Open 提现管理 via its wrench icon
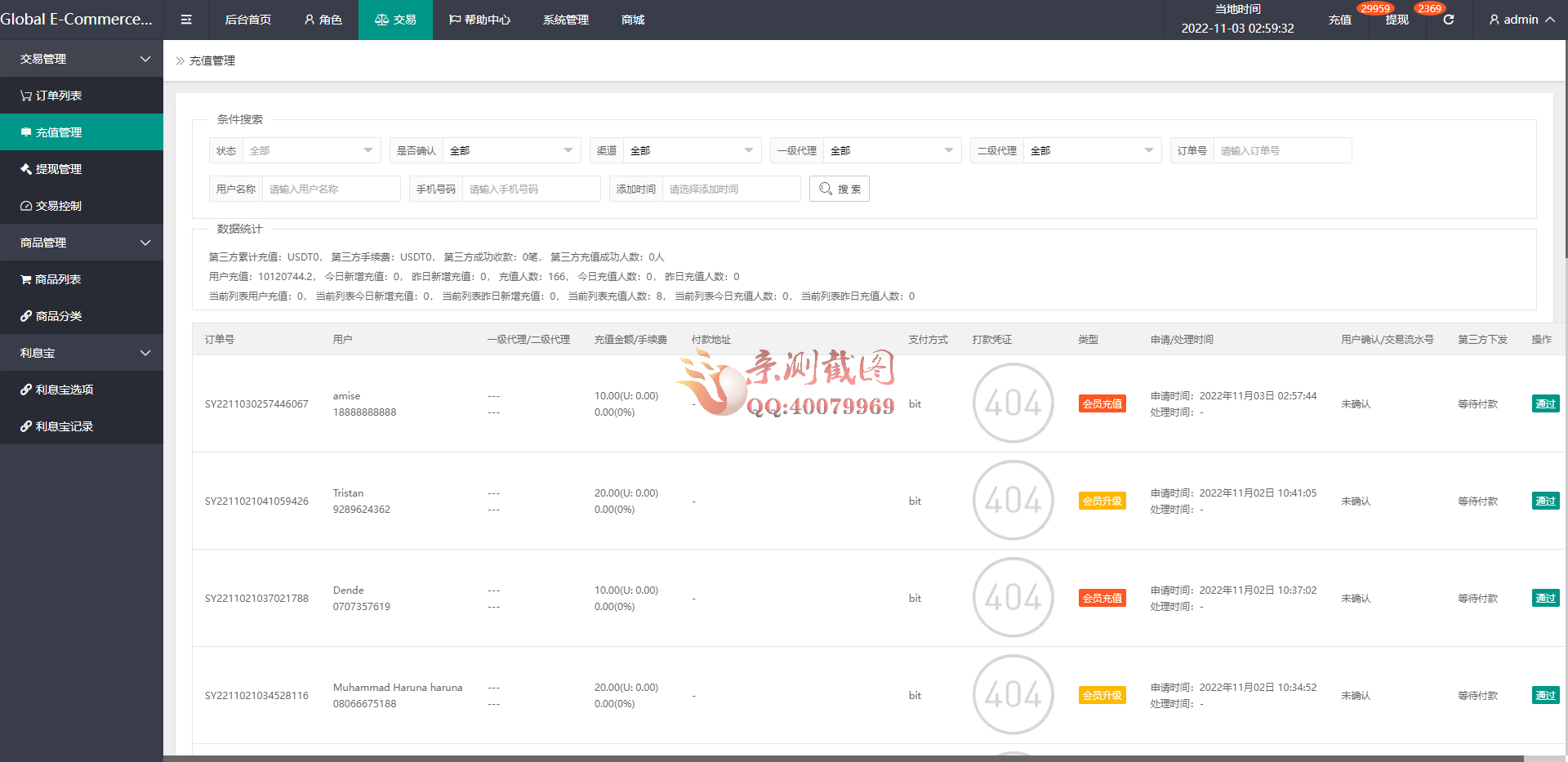1568x762 pixels. click(25, 169)
